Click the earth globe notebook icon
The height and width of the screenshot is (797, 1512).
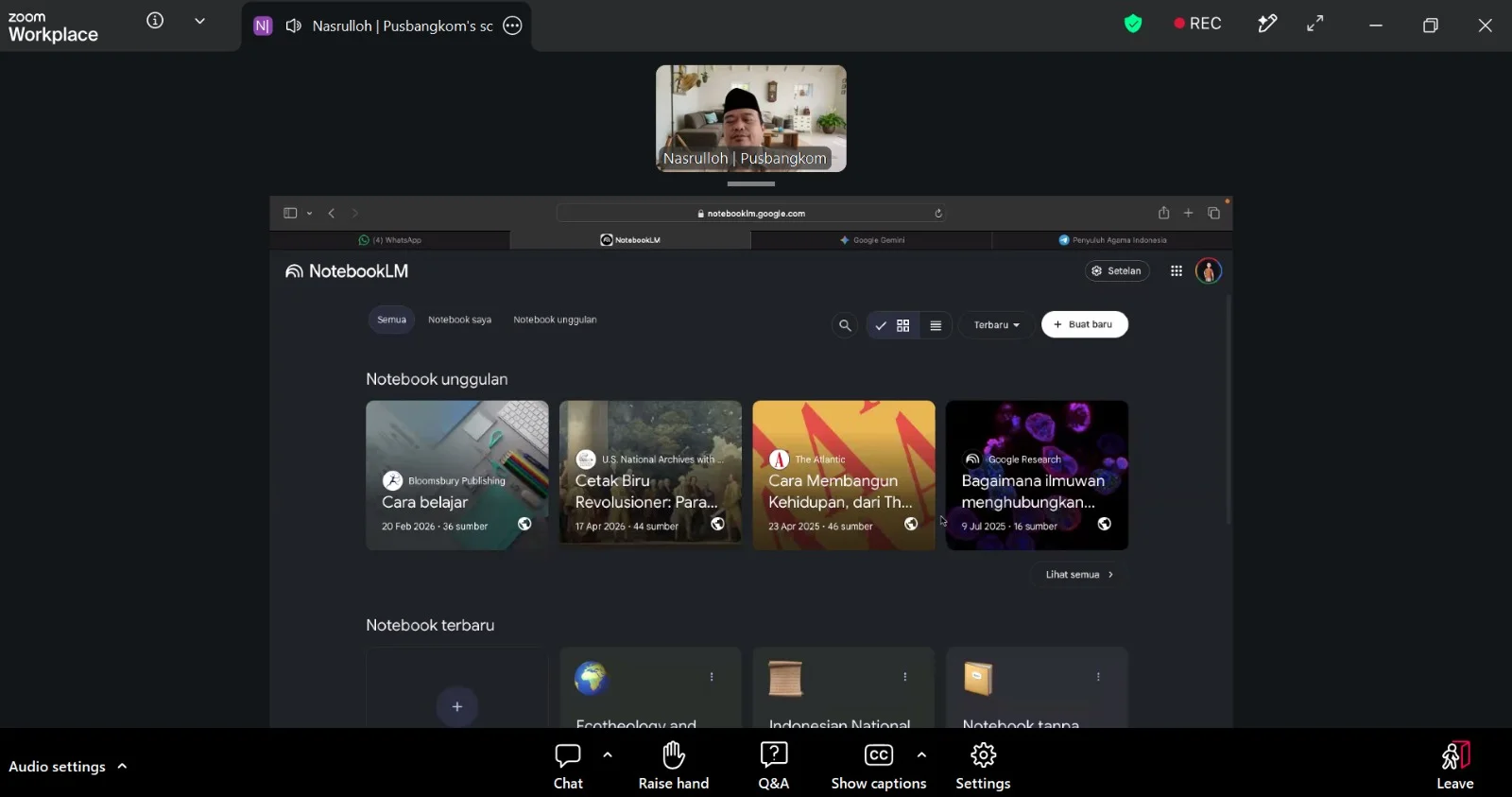coord(592,678)
